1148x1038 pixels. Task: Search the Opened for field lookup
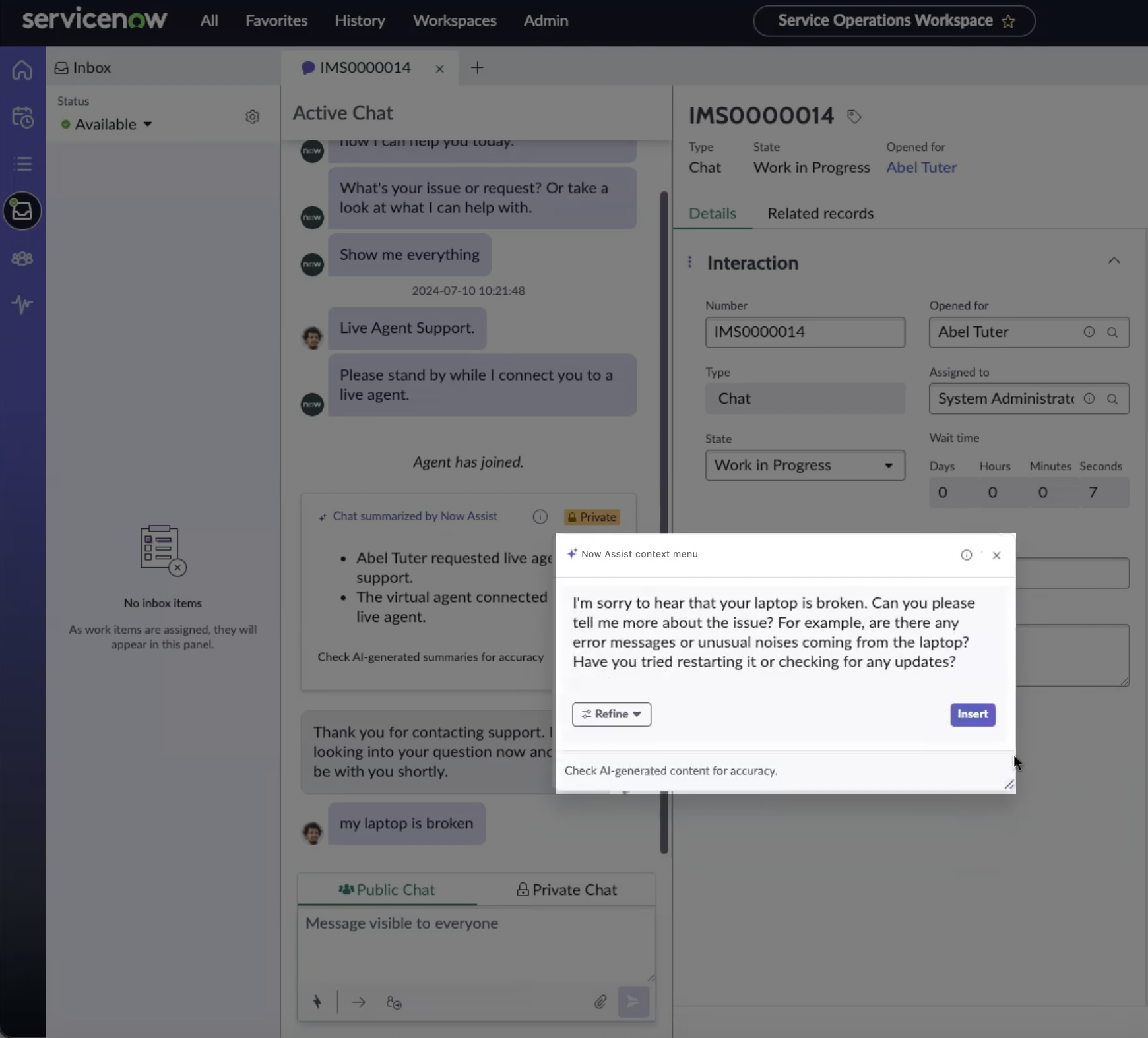coord(1112,332)
